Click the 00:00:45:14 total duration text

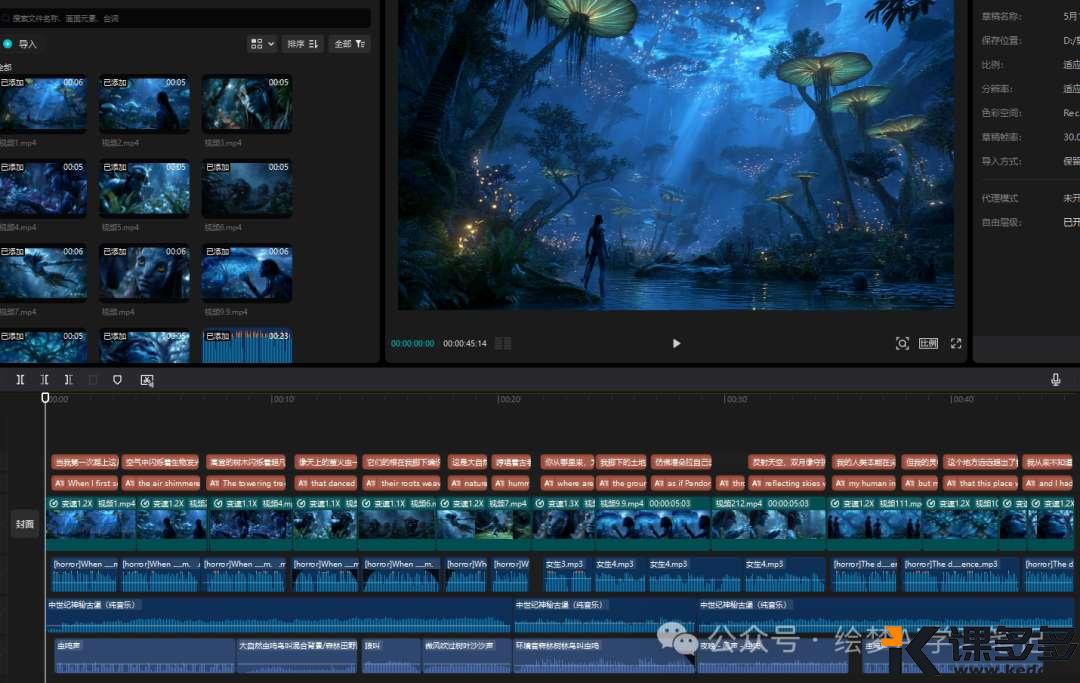pyautogui.click(x=465, y=343)
